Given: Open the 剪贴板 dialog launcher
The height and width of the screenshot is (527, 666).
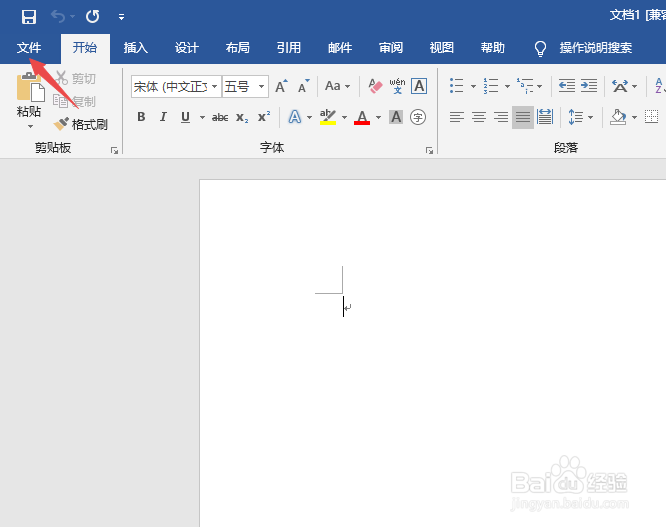Looking at the screenshot, I should point(114,150).
